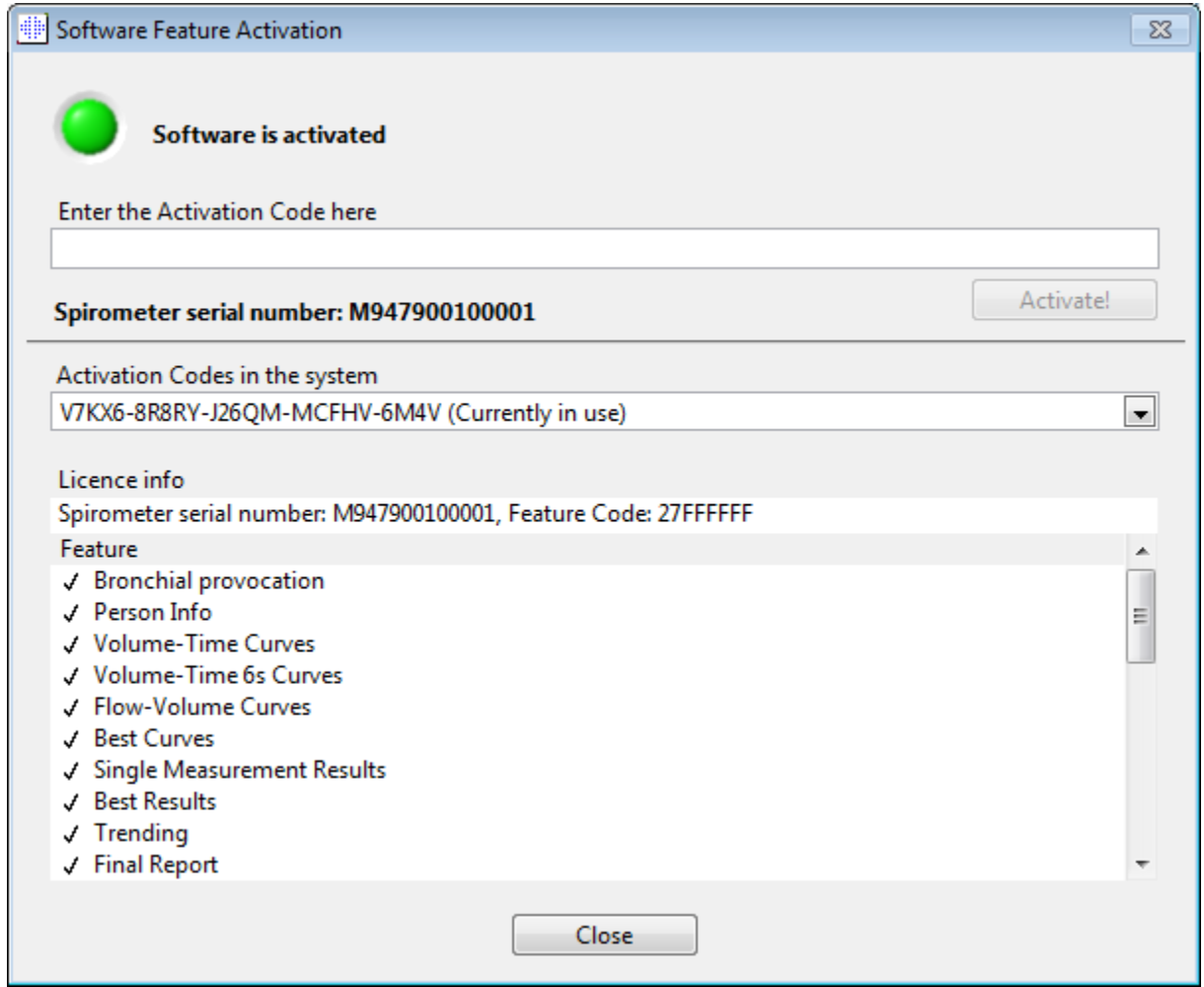The width and height of the screenshot is (1204, 987).
Task: Open the Activation Codes dropdown arrow
Action: tap(1142, 414)
